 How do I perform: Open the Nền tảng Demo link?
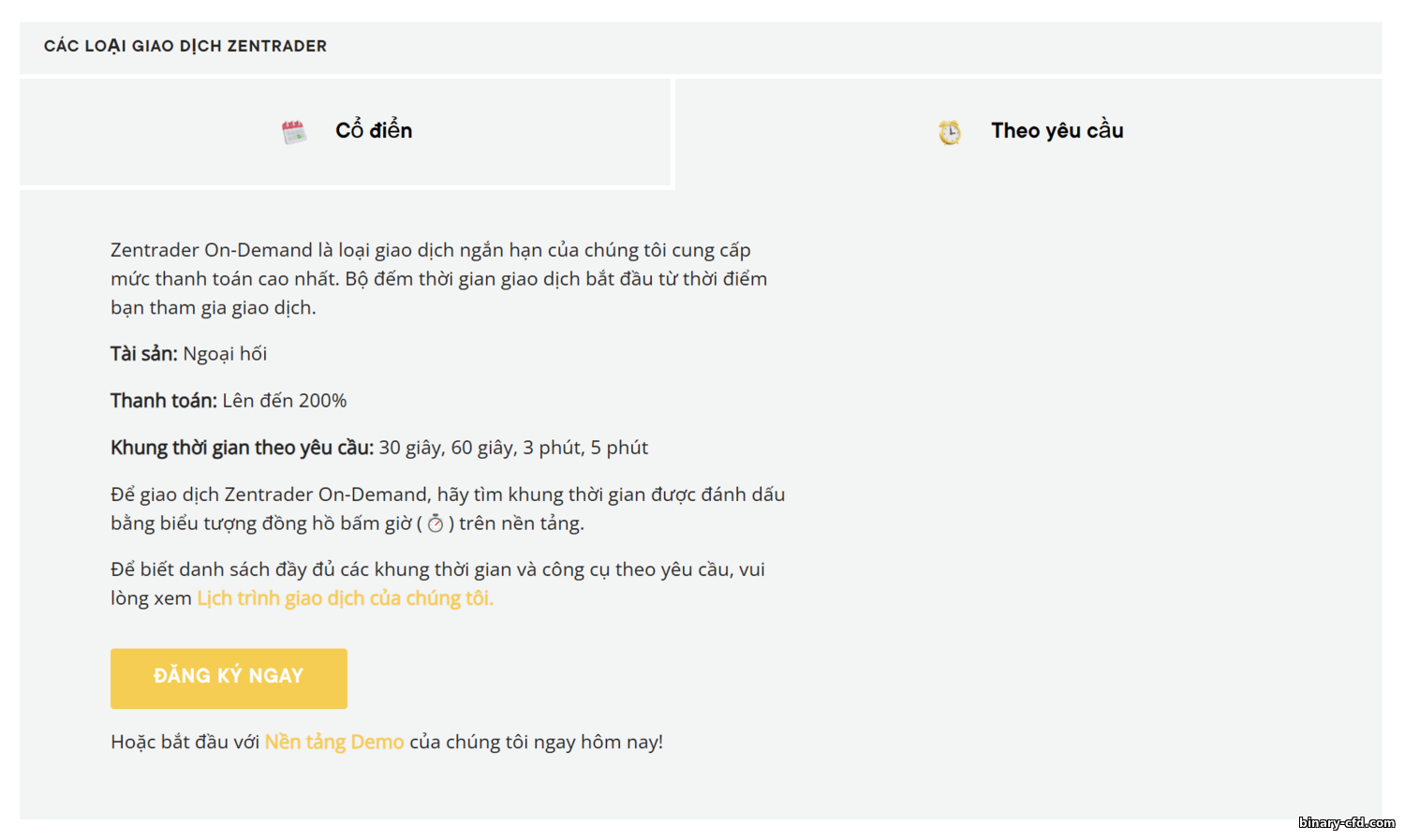[334, 742]
